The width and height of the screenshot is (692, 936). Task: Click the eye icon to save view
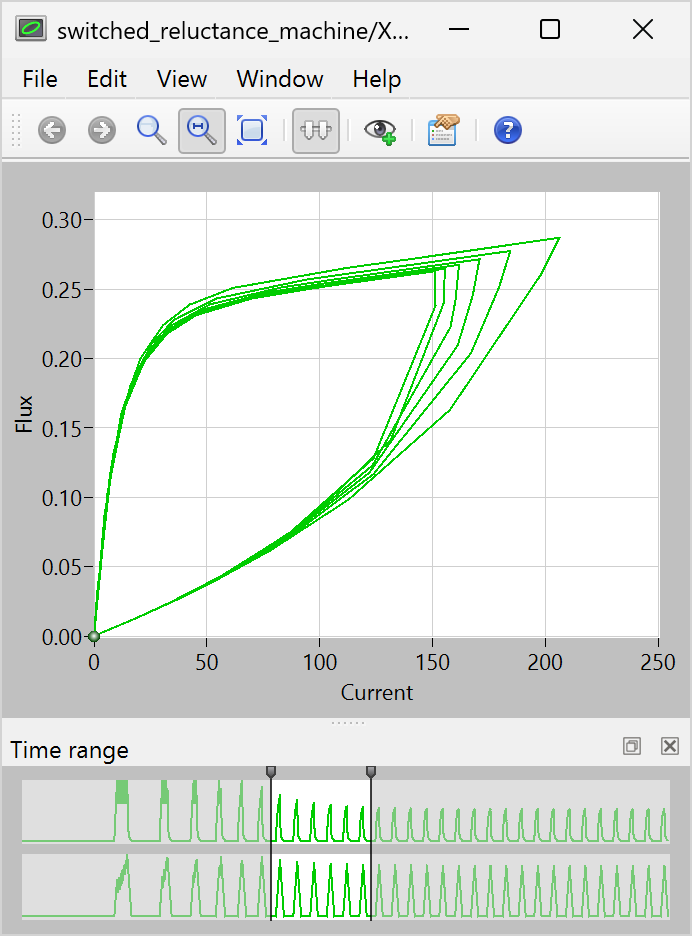380,130
